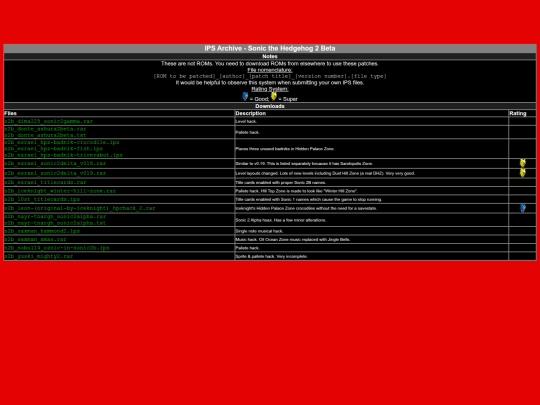The height and width of the screenshot is (405, 540).
Task: Click 'Level layouts changed' description text
Action: [x=325, y=173]
